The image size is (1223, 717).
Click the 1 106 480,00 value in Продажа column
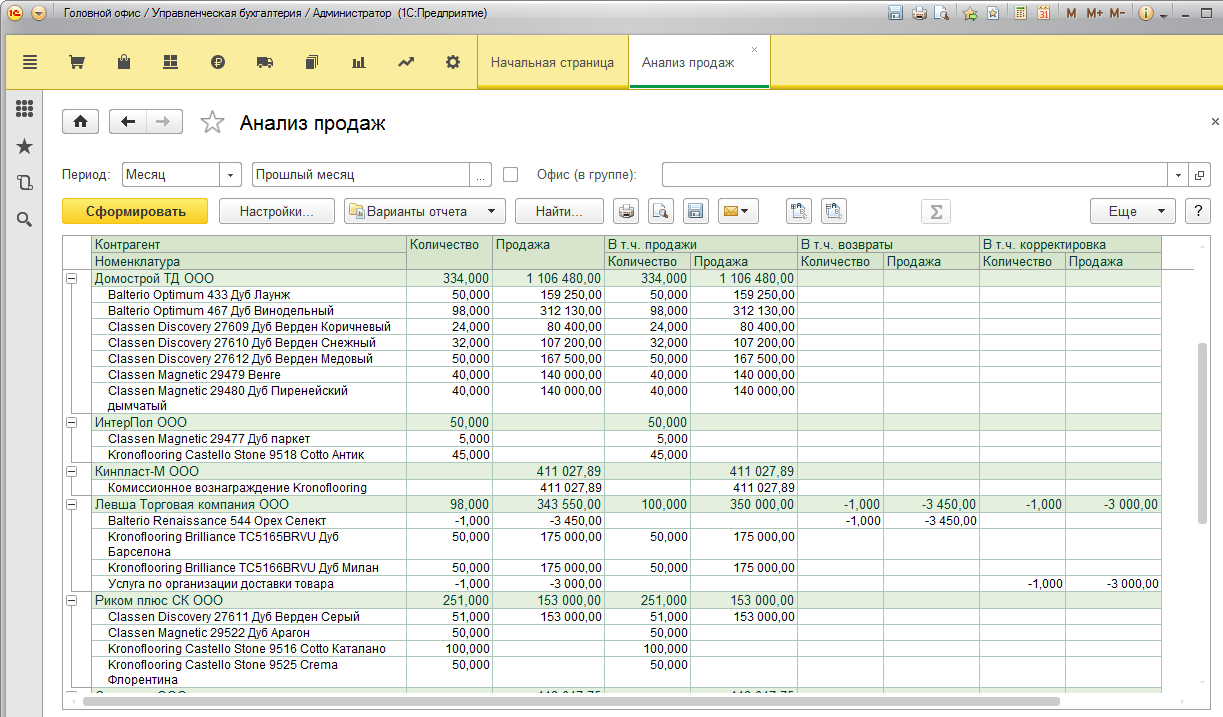pyautogui.click(x=563, y=279)
